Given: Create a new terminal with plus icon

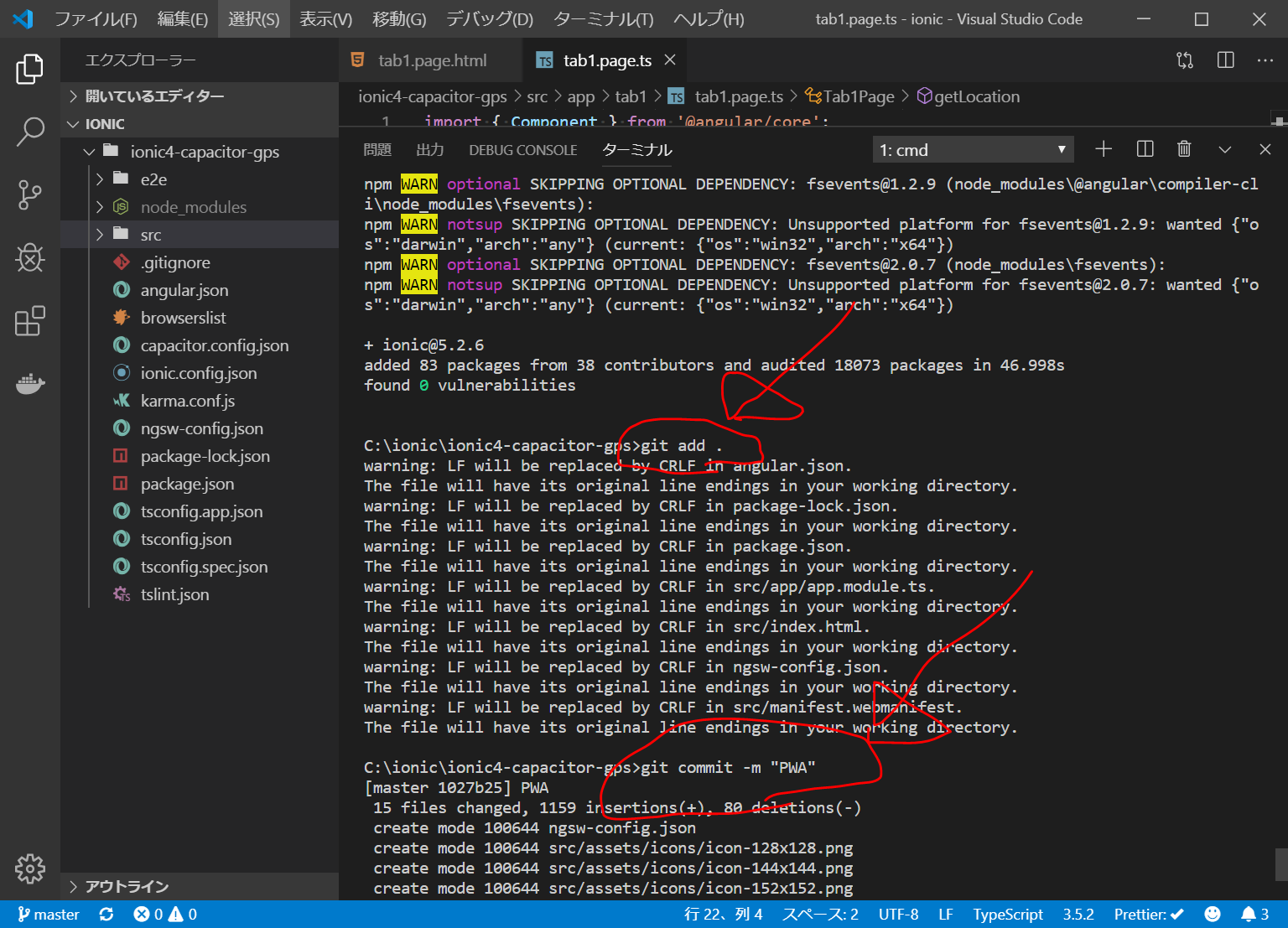Looking at the screenshot, I should click(x=1104, y=149).
